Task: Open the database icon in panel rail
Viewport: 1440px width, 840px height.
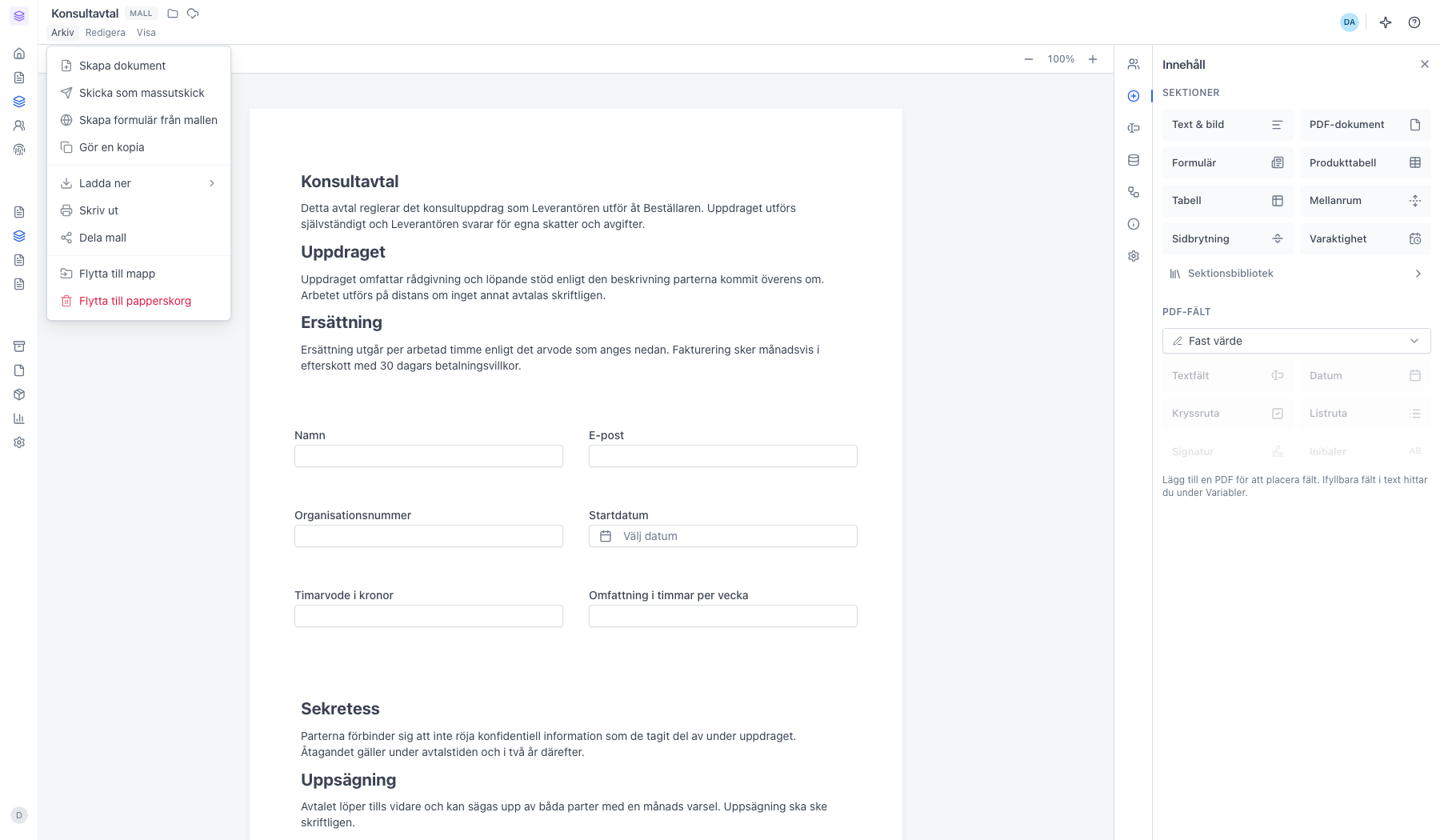Action: [x=1134, y=160]
